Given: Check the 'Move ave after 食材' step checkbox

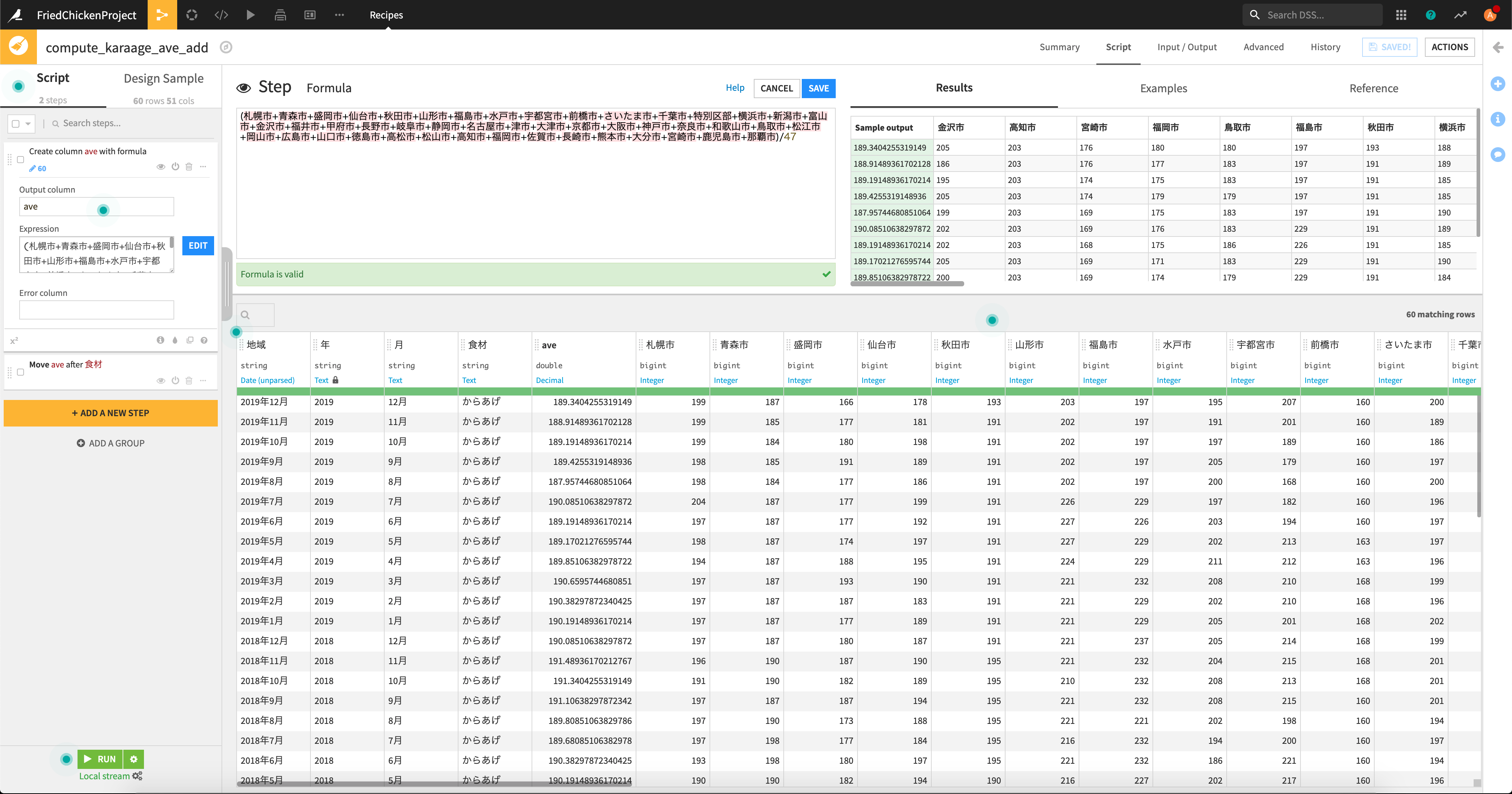Looking at the screenshot, I should pyautogui.click(x=21, y=372).
